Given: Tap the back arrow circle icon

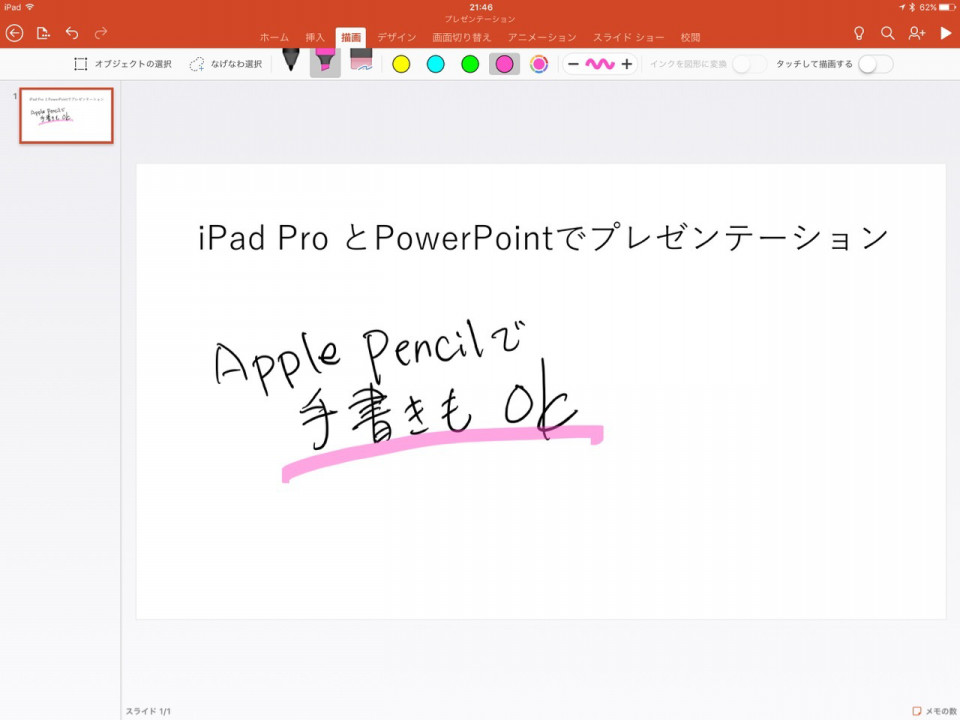Looking at the screenshot, I should 15,33.
